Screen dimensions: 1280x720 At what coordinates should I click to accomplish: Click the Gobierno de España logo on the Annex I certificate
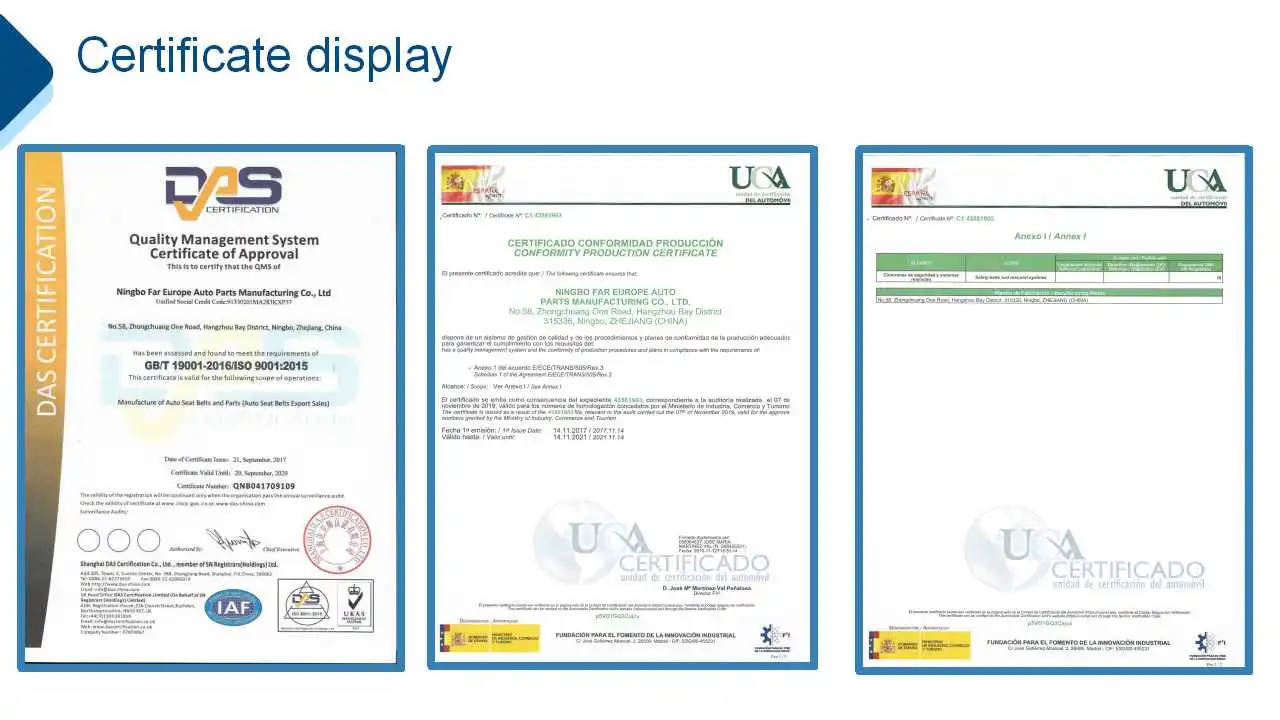[x=920, y=645]
